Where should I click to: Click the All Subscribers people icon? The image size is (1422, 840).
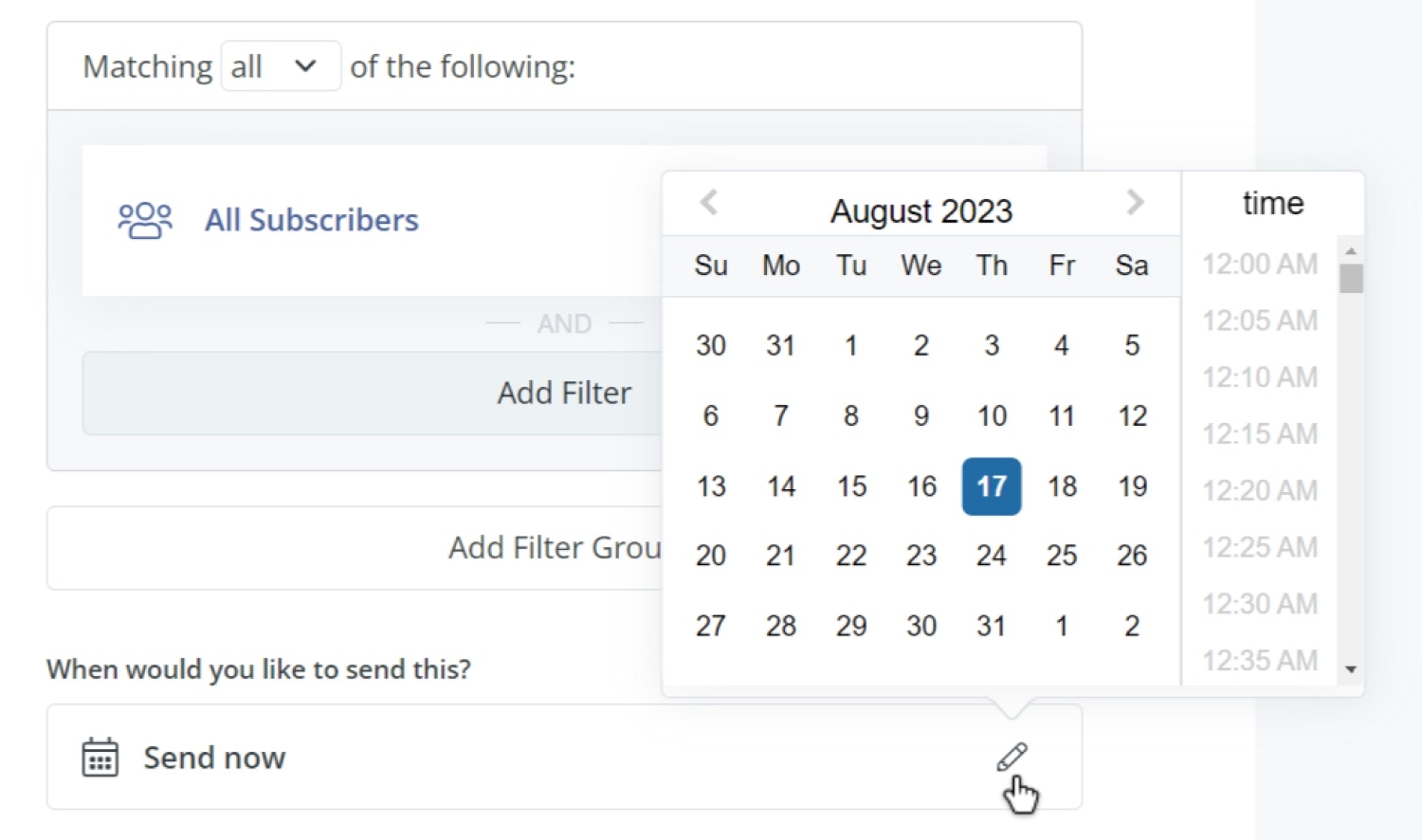145,220
